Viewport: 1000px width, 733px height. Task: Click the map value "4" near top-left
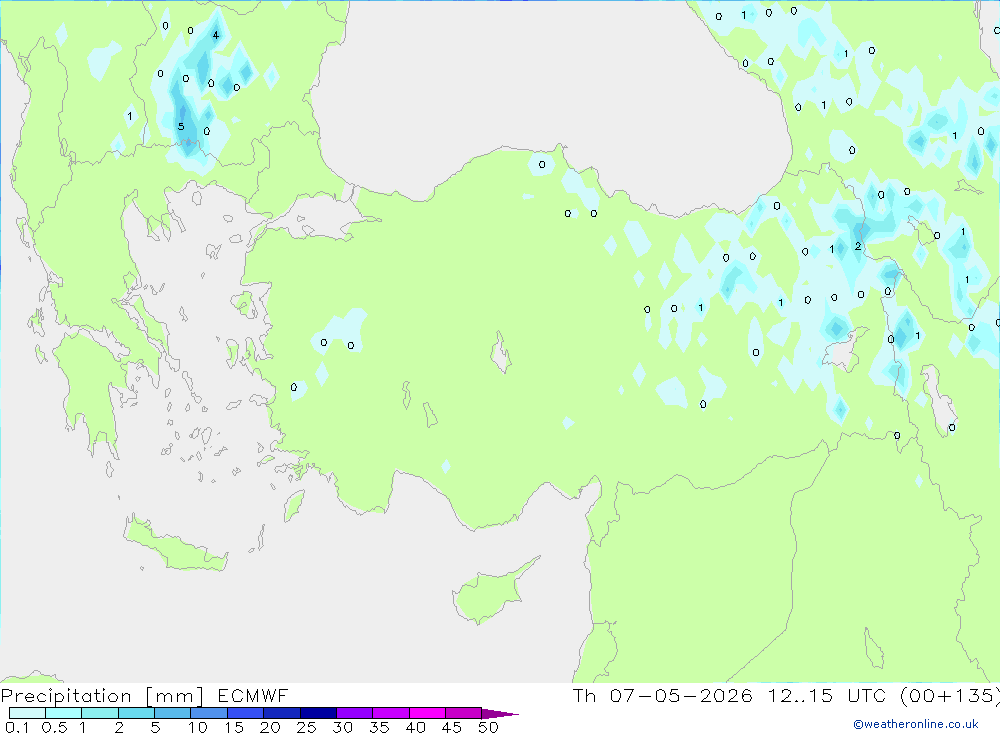[x=216, y=35]
